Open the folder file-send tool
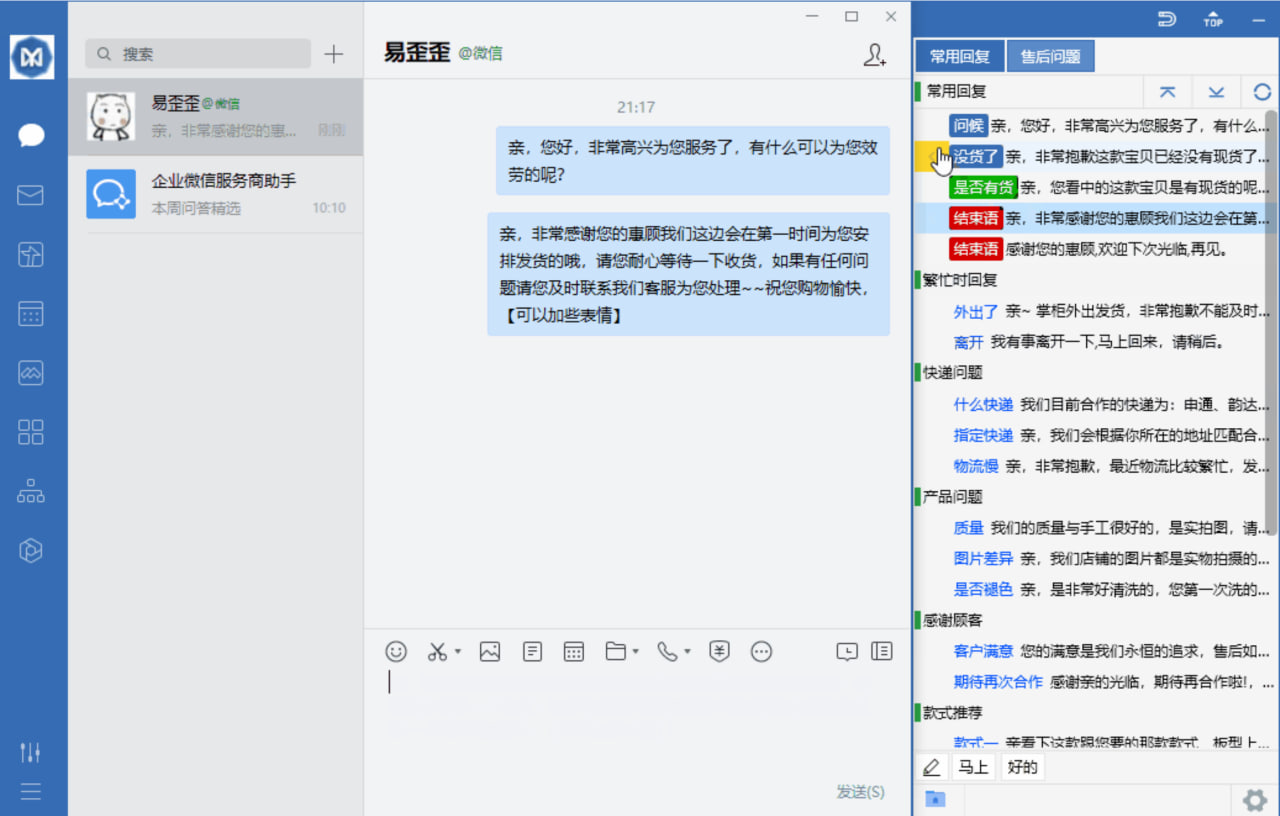The height and width of the screenshot is (816, 1280). (616, 651)
